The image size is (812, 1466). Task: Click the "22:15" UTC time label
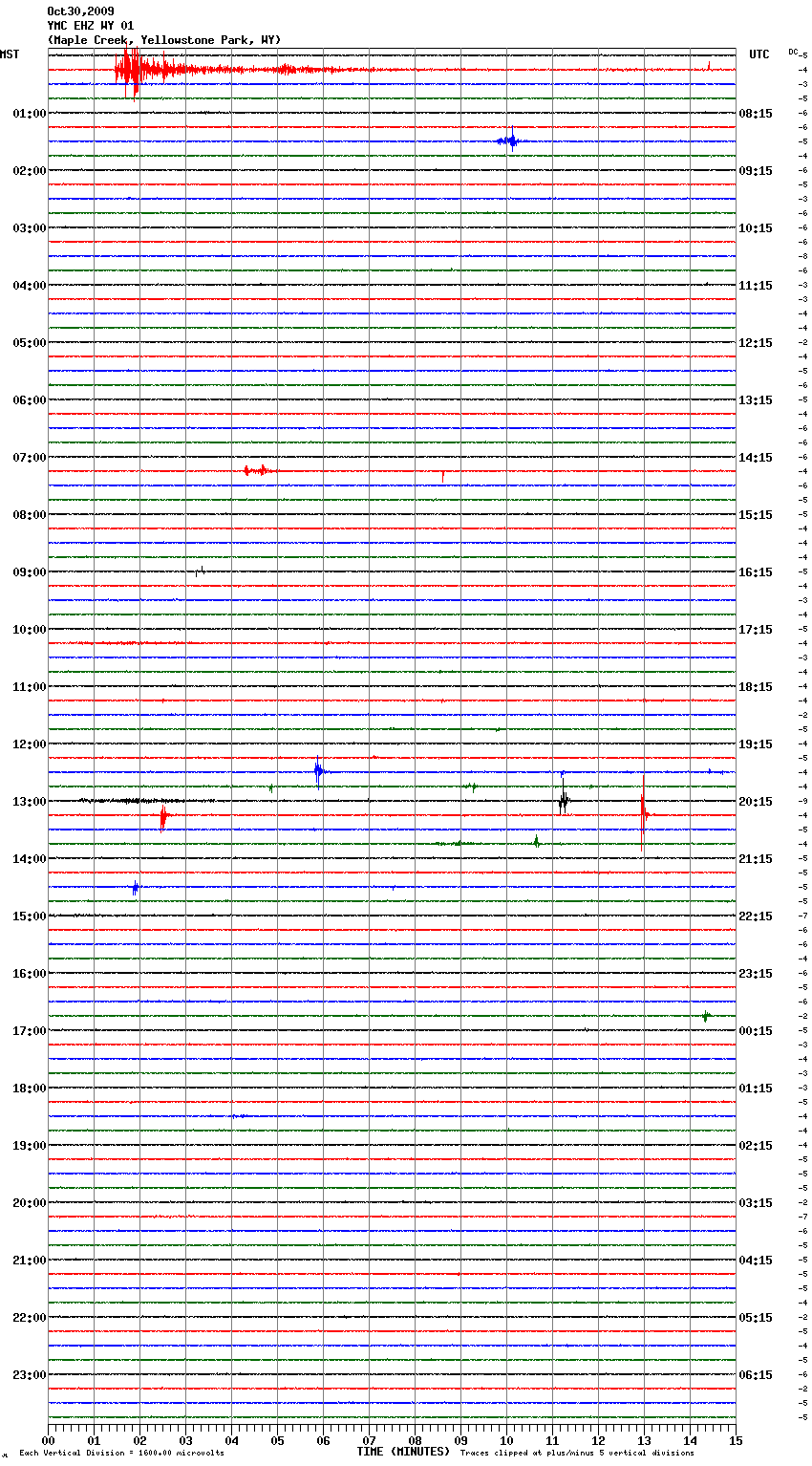[x=756, y=916]
